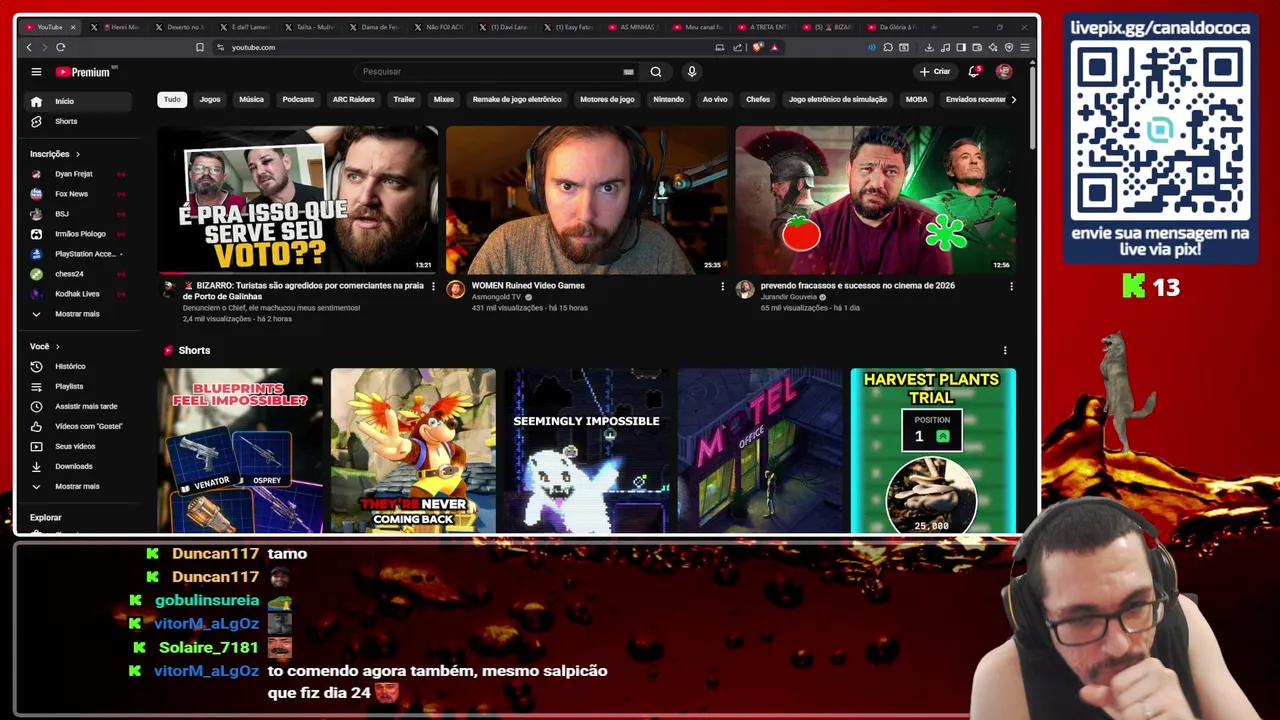Click the bookmark icon next to address bar
This screenshot has height=720, width=1280.
[x=199, y=47]
